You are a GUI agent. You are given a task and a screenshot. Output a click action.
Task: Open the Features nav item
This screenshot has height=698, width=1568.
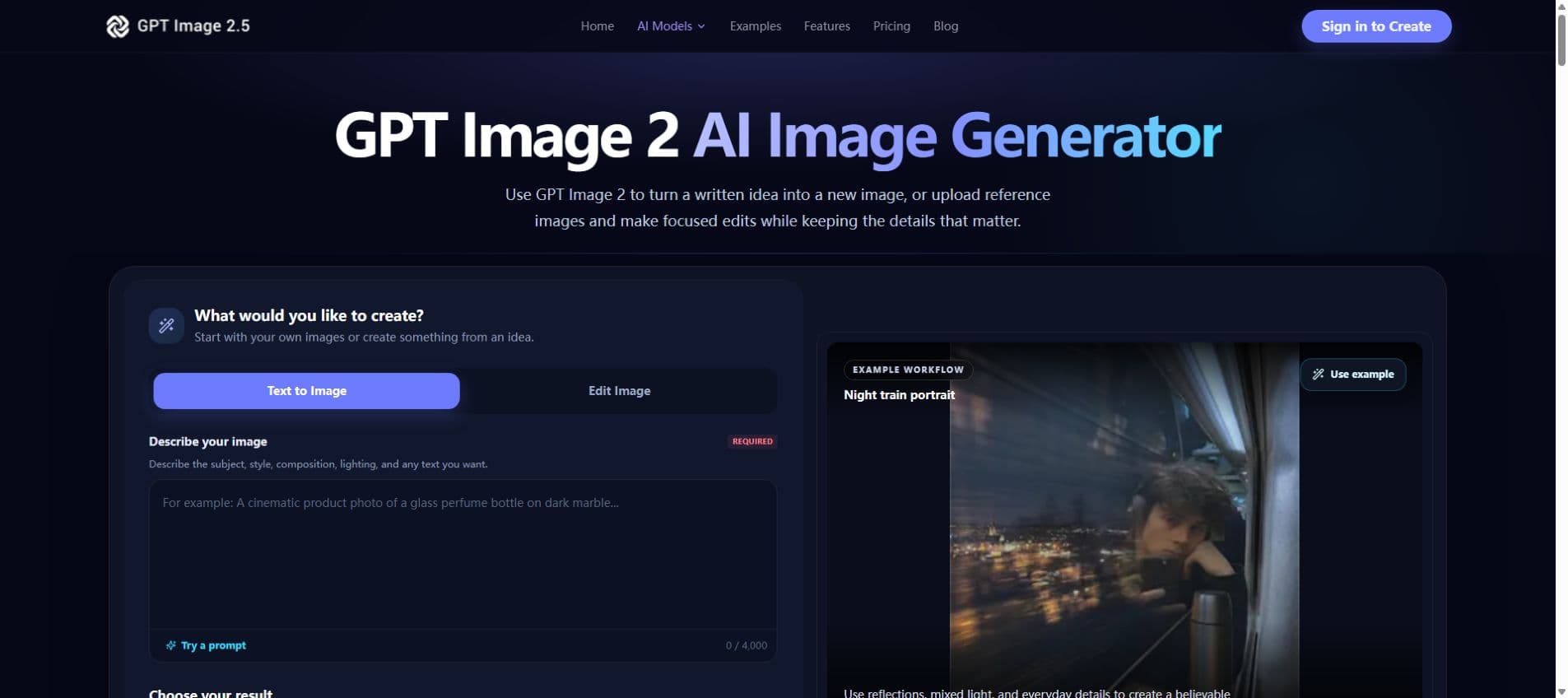point(826,26)
